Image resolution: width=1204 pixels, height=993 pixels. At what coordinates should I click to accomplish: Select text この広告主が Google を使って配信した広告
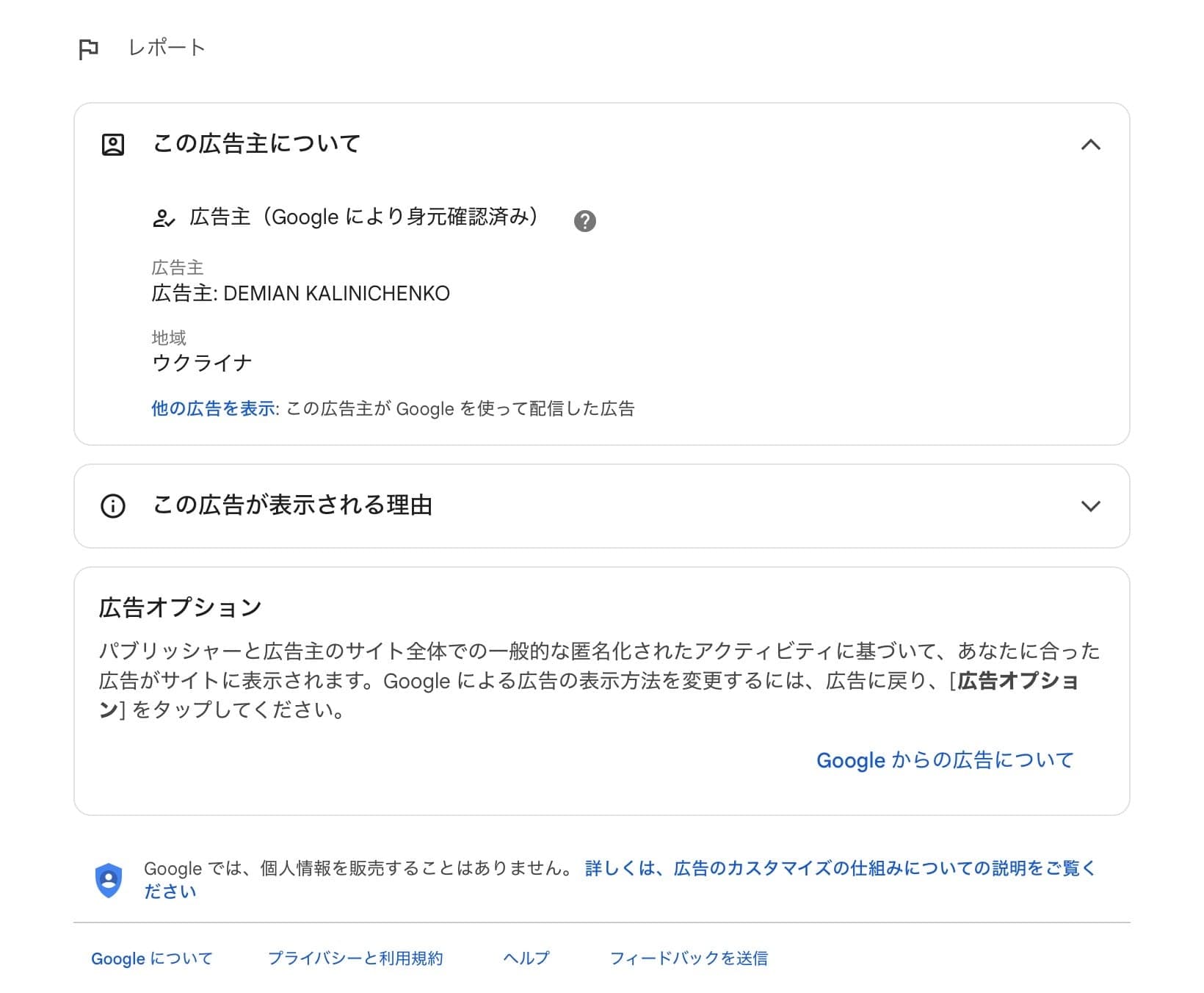tap(460, 408)
